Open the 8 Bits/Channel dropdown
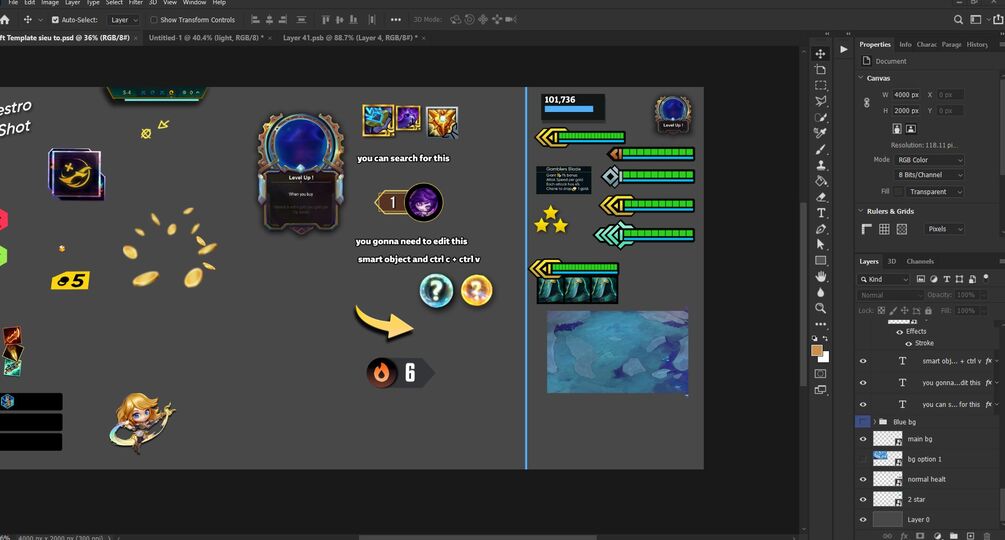 coord(929,175)
